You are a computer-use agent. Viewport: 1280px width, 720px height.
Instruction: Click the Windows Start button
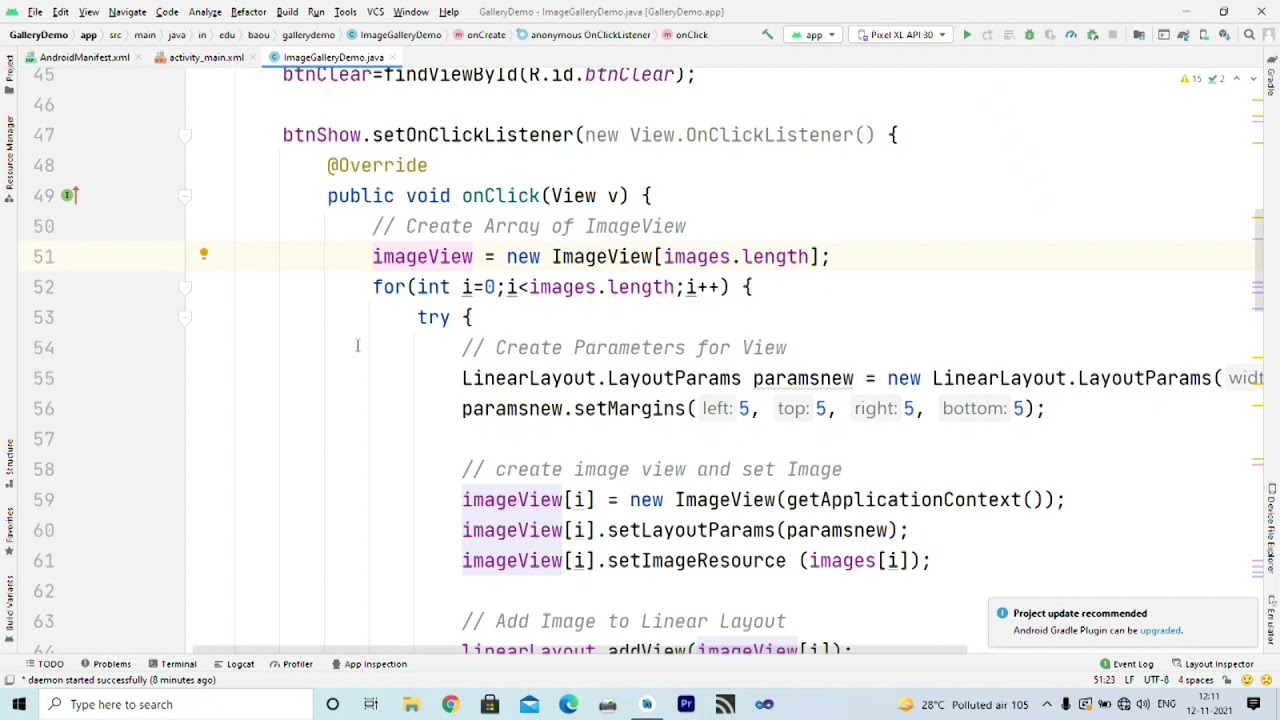click(x=19, y=704)
